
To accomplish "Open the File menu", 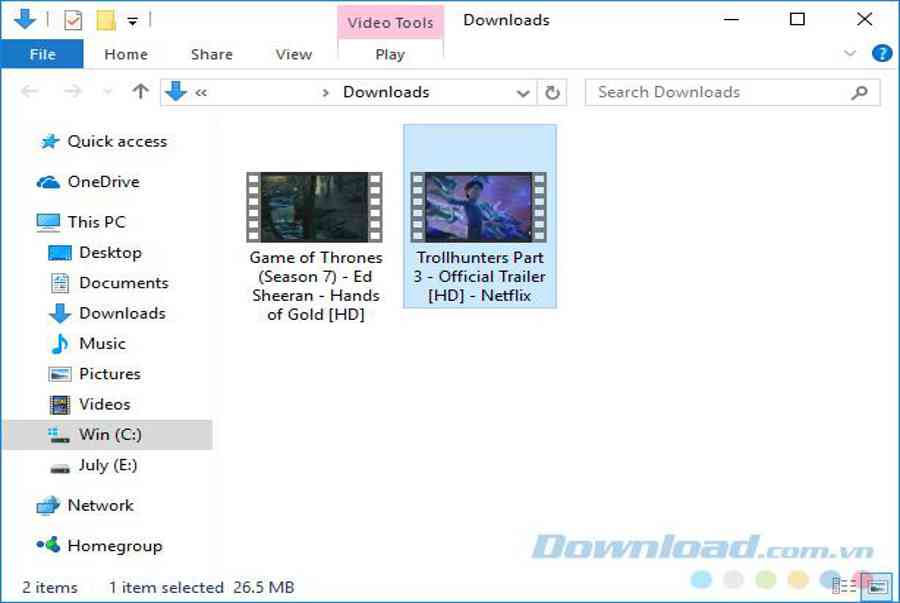I will pos(42,54).
